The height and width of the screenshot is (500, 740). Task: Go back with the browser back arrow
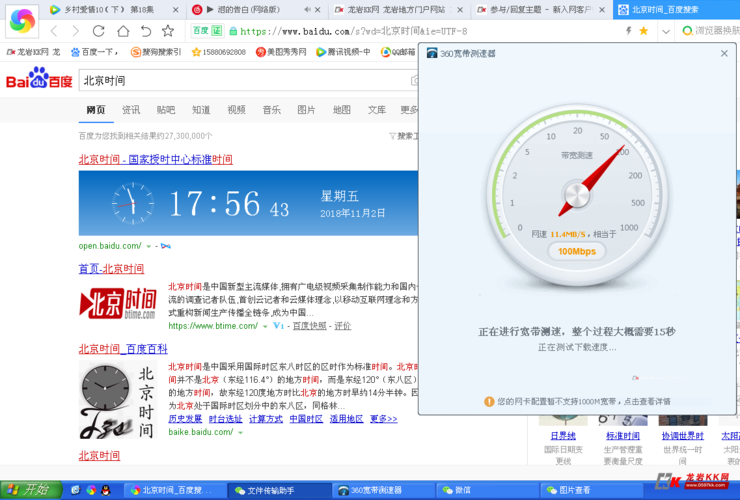(x=54, y=31)
